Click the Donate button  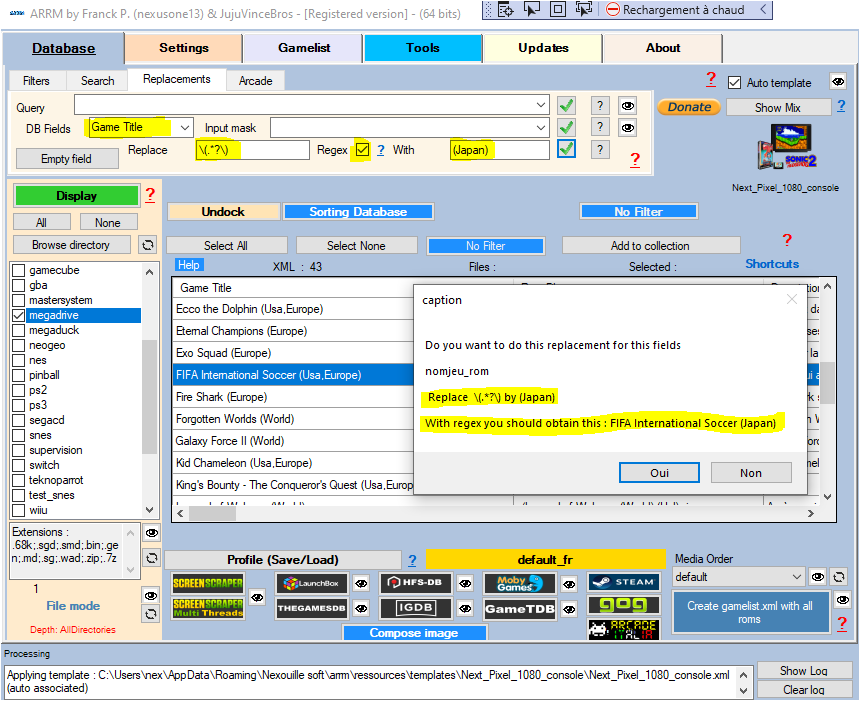[x=689, y=107]
